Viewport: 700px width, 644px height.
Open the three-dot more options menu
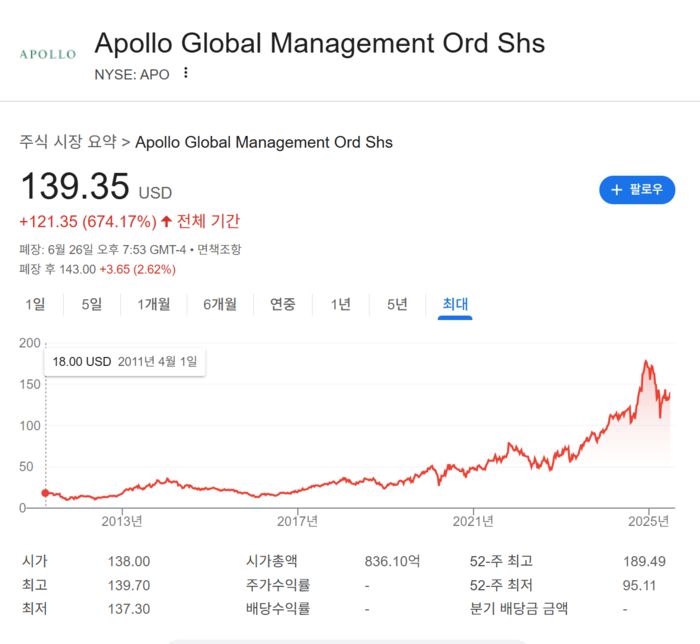point(185,73)
